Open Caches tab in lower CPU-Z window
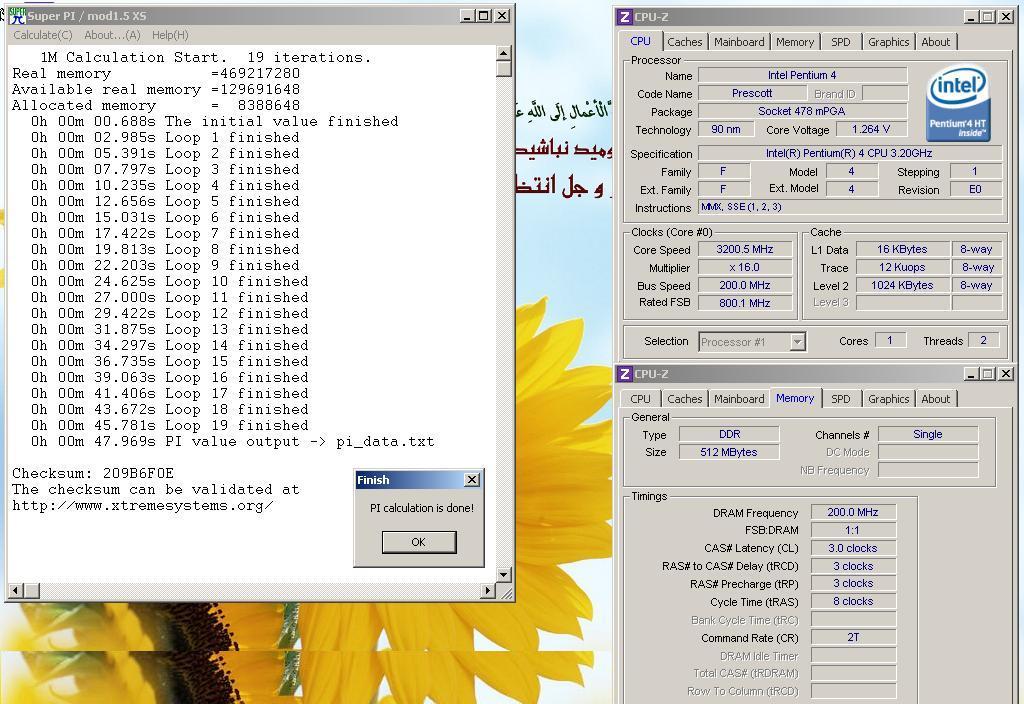This screenshot has width=1024, height=704. [x=684, y=399]
